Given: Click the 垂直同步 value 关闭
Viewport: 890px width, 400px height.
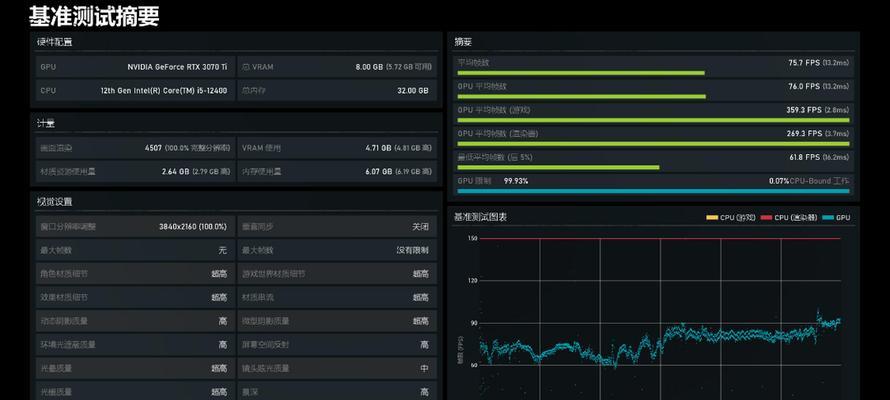Looking at the screenshot, I should point(421,227).
